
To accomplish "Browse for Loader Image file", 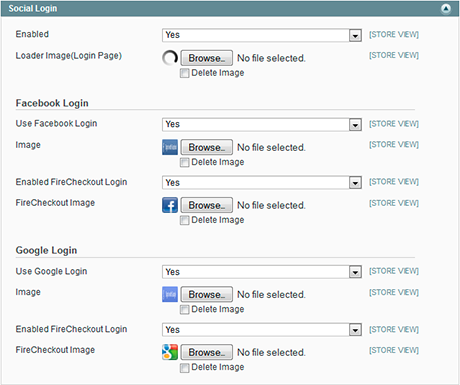I will point(207,58).
